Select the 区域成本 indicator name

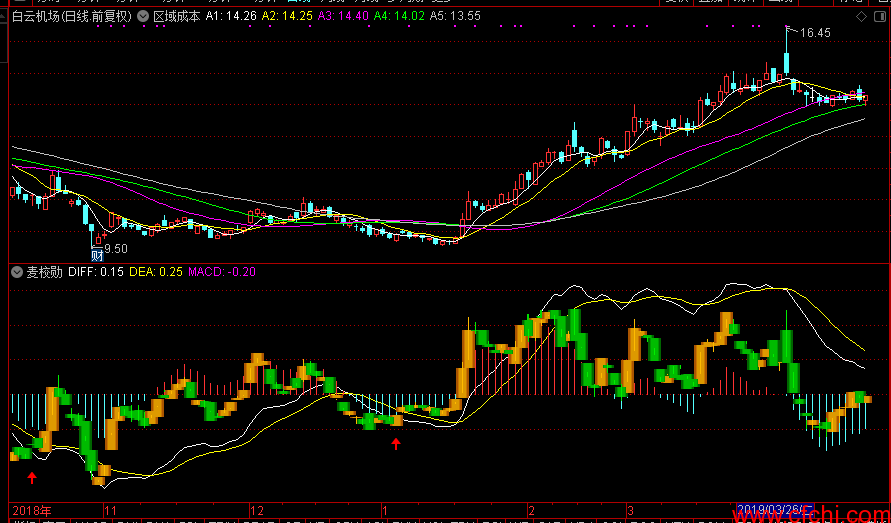(x=177, y=16)
